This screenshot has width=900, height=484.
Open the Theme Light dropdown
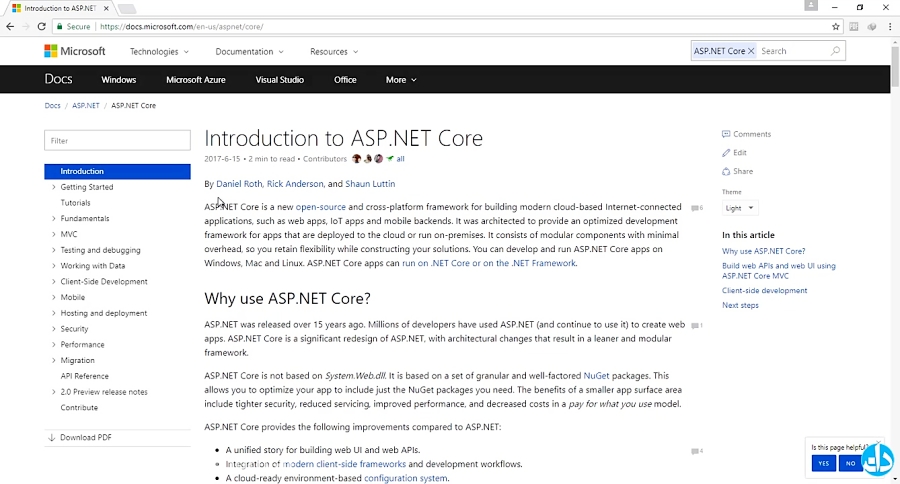click(740, 208)
